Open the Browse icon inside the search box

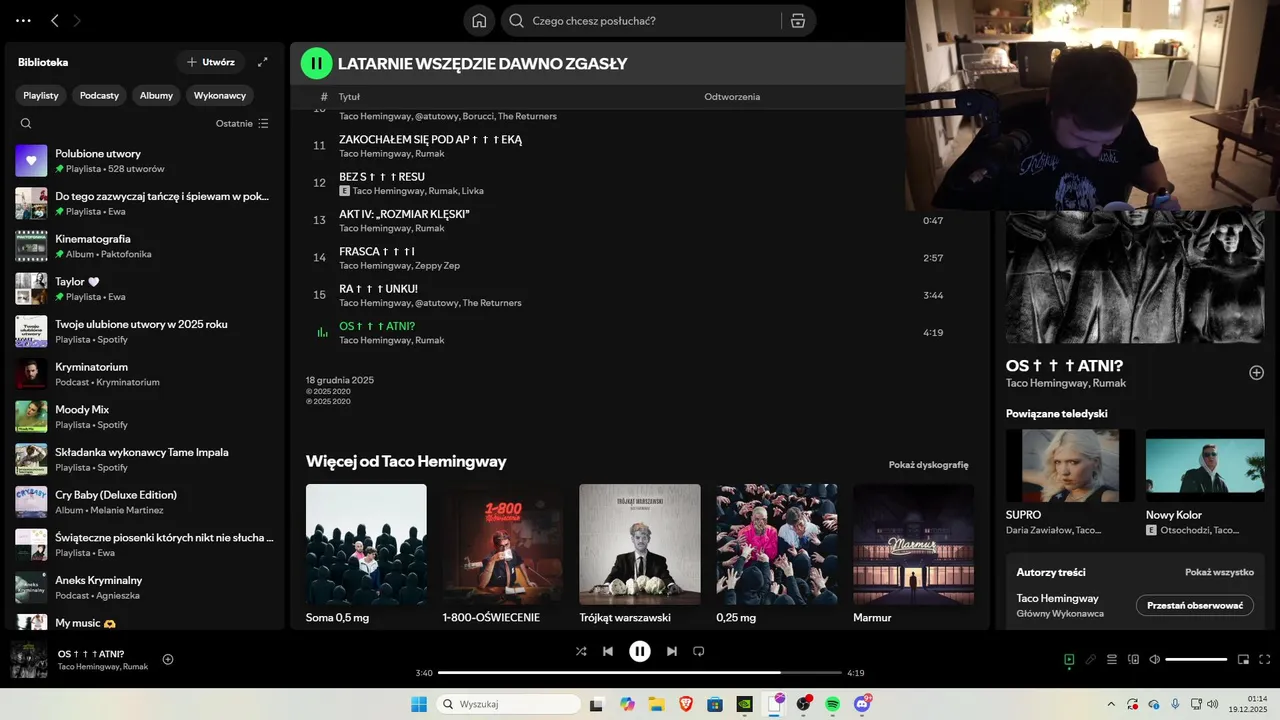797,21
